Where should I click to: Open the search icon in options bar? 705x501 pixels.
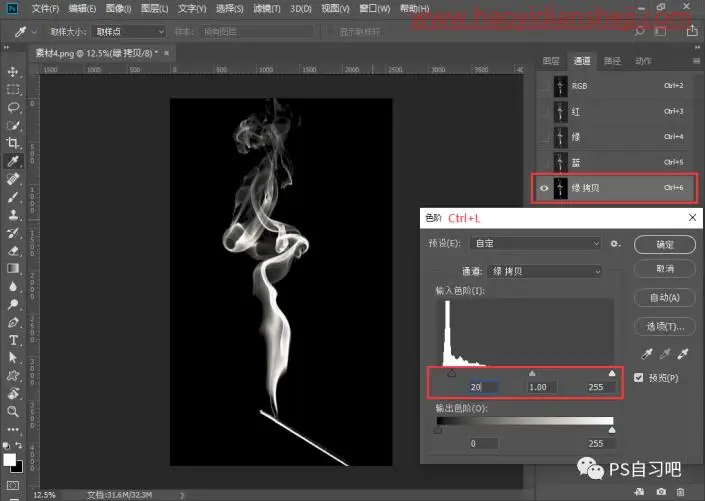tap(639, 31)
